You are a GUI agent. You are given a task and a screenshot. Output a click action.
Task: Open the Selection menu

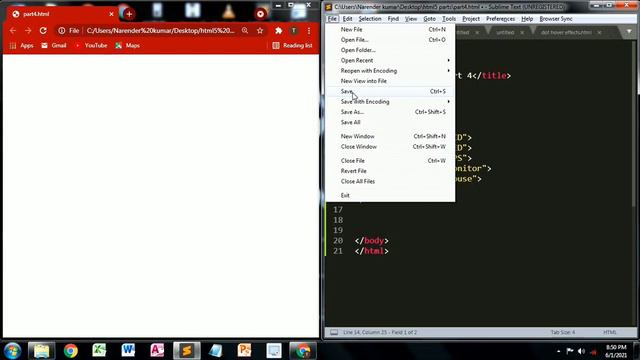pos(370,19)
